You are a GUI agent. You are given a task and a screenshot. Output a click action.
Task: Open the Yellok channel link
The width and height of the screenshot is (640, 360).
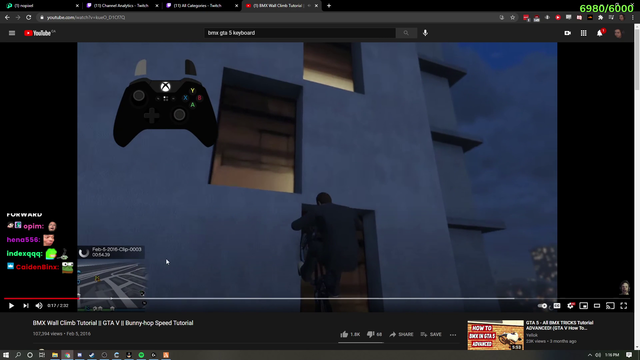(x=531, y=335)
